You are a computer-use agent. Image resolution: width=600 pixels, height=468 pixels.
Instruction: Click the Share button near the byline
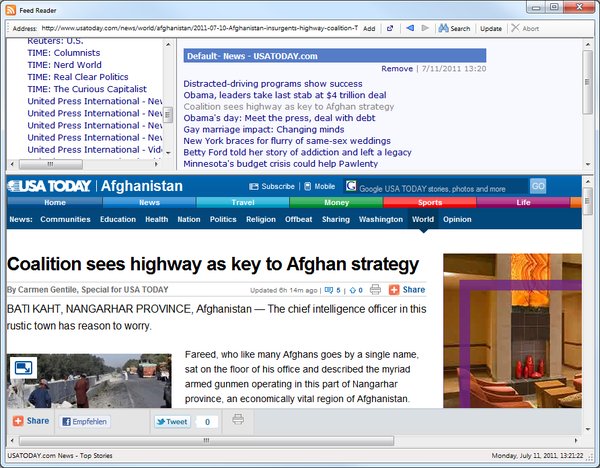(407, 290)
